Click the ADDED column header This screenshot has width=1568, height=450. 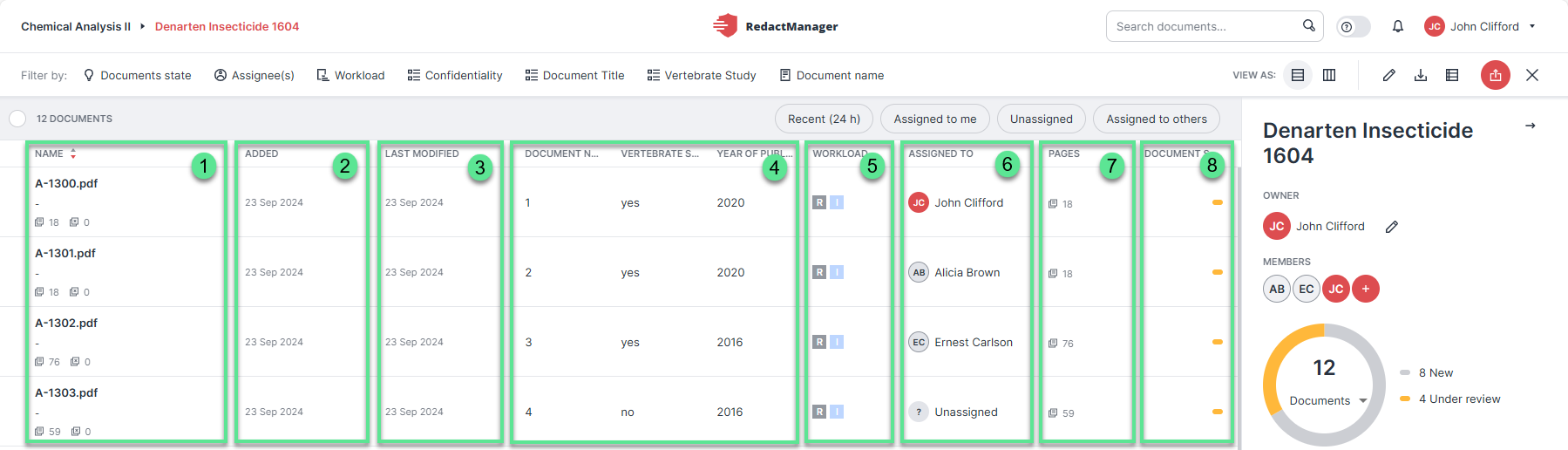coord(261,153)
